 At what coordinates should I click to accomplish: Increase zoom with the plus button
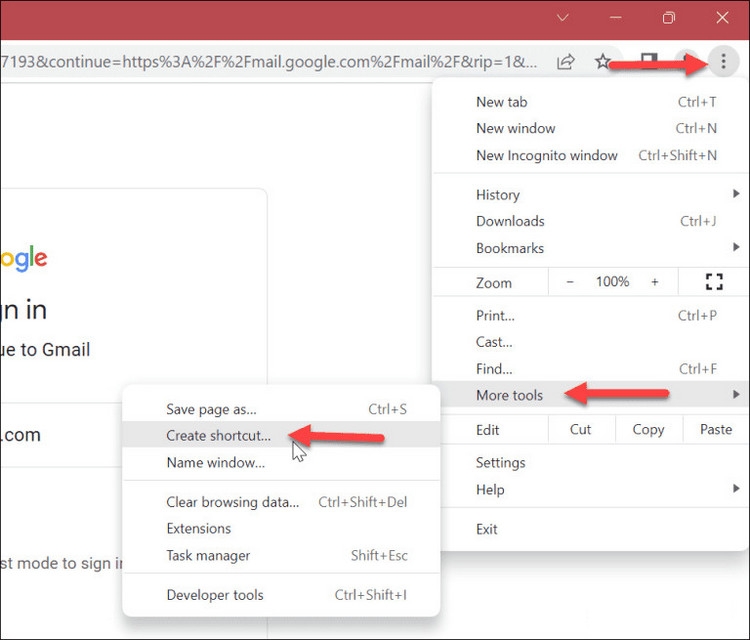pyautogui.click(x=654, y=282)
